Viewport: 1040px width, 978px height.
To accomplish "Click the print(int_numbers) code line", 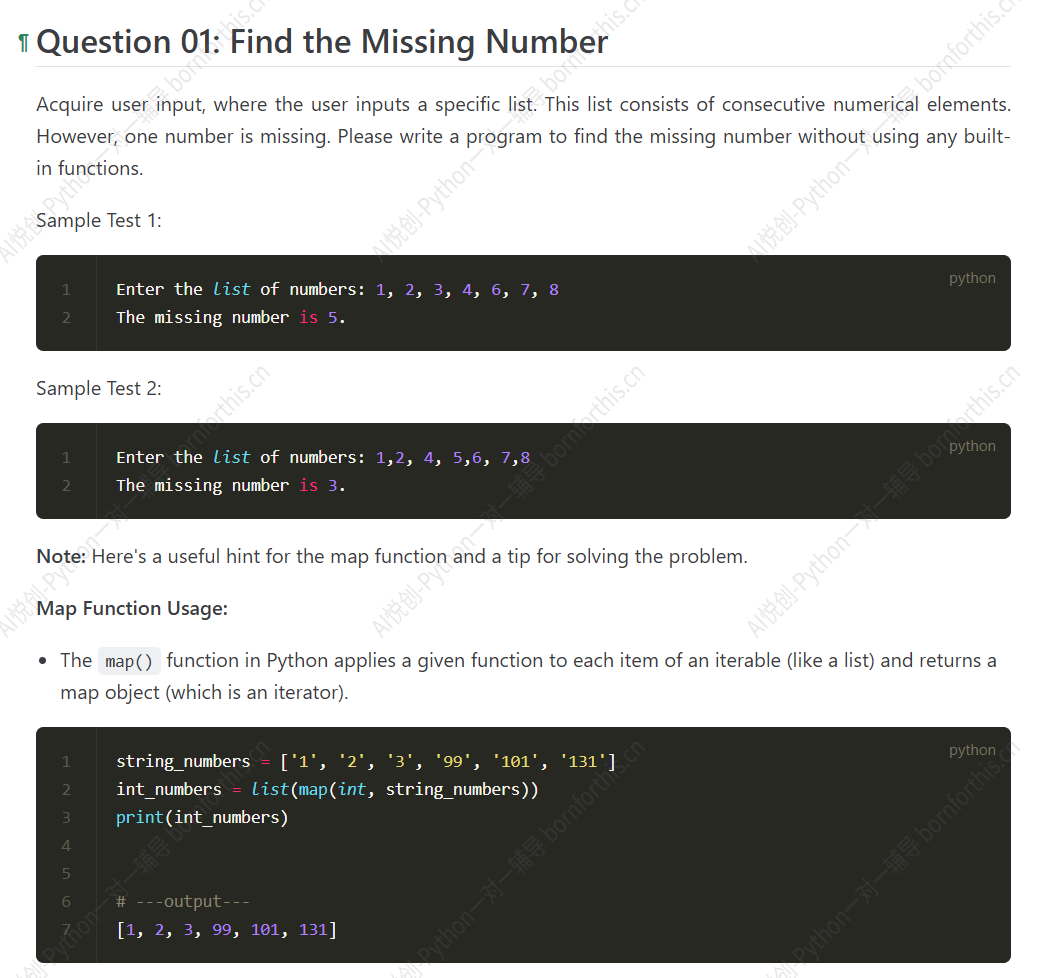I will (x=202, y=817).
